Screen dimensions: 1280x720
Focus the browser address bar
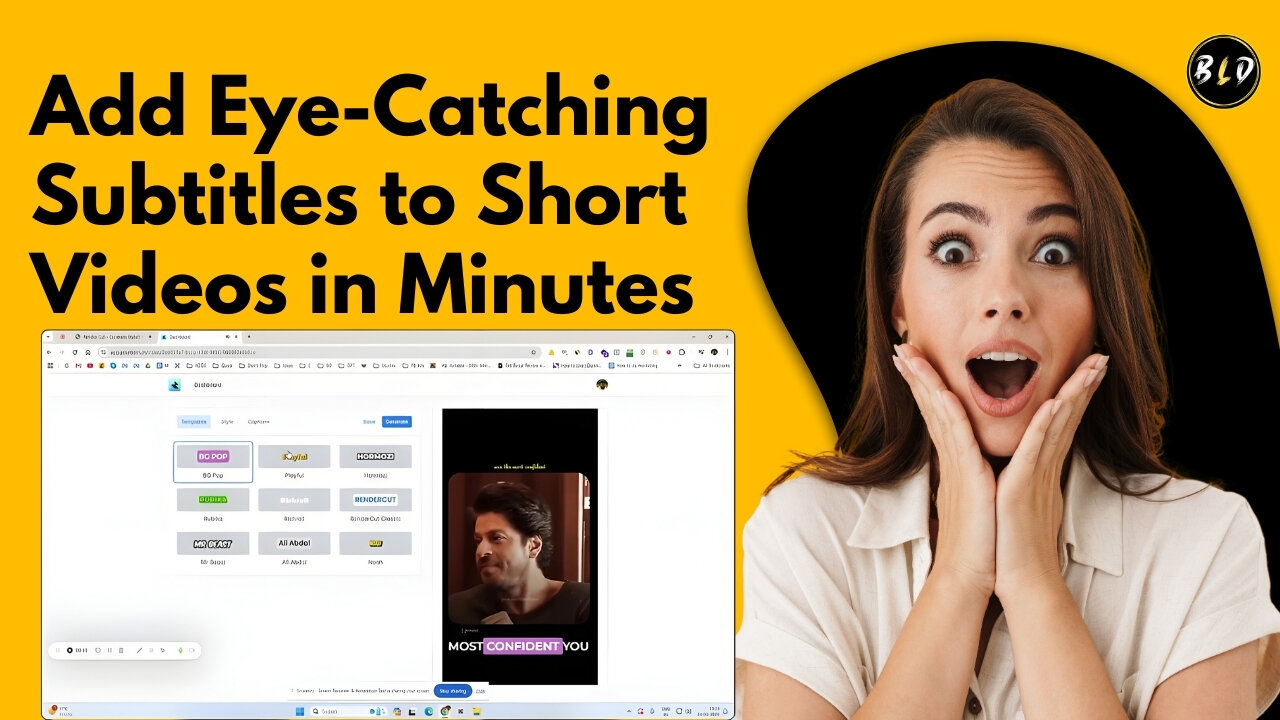click(x=320, y=352)
